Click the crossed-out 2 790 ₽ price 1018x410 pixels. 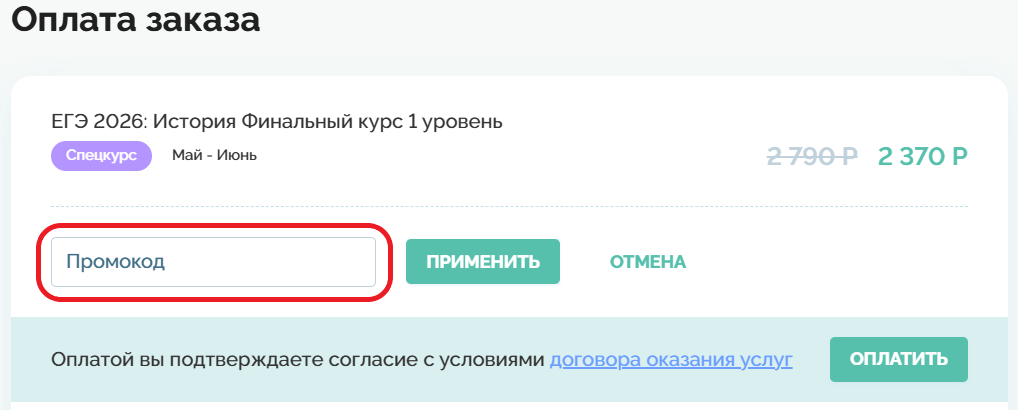[812, 157]
